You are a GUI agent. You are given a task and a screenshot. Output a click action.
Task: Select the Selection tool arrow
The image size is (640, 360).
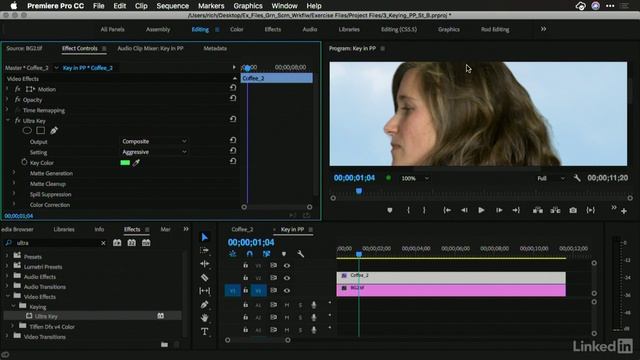(x=204, y=237)
